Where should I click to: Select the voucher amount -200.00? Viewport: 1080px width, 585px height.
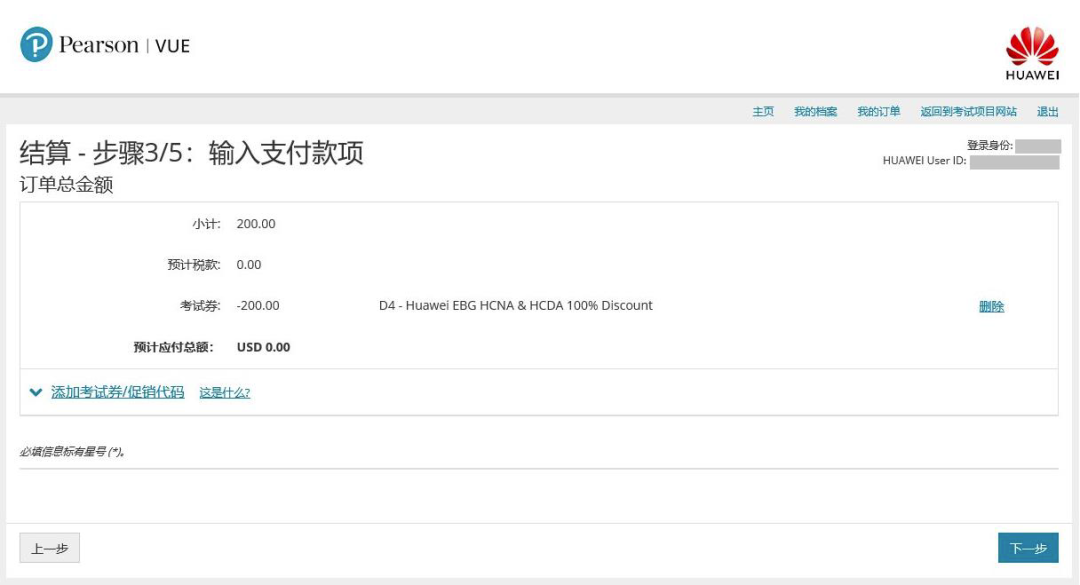(x=258, y=305)
